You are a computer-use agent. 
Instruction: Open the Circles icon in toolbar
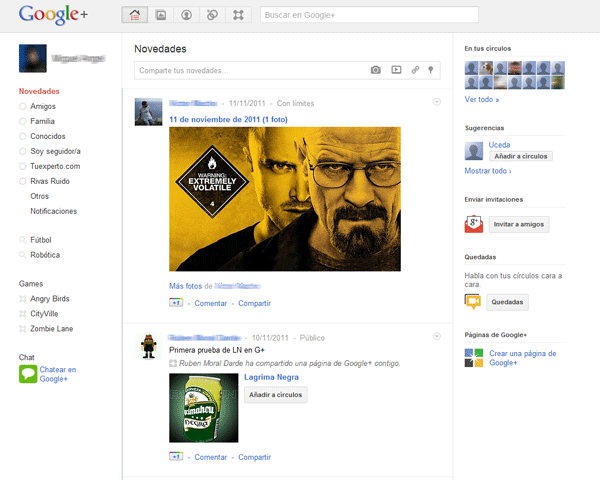212,15
